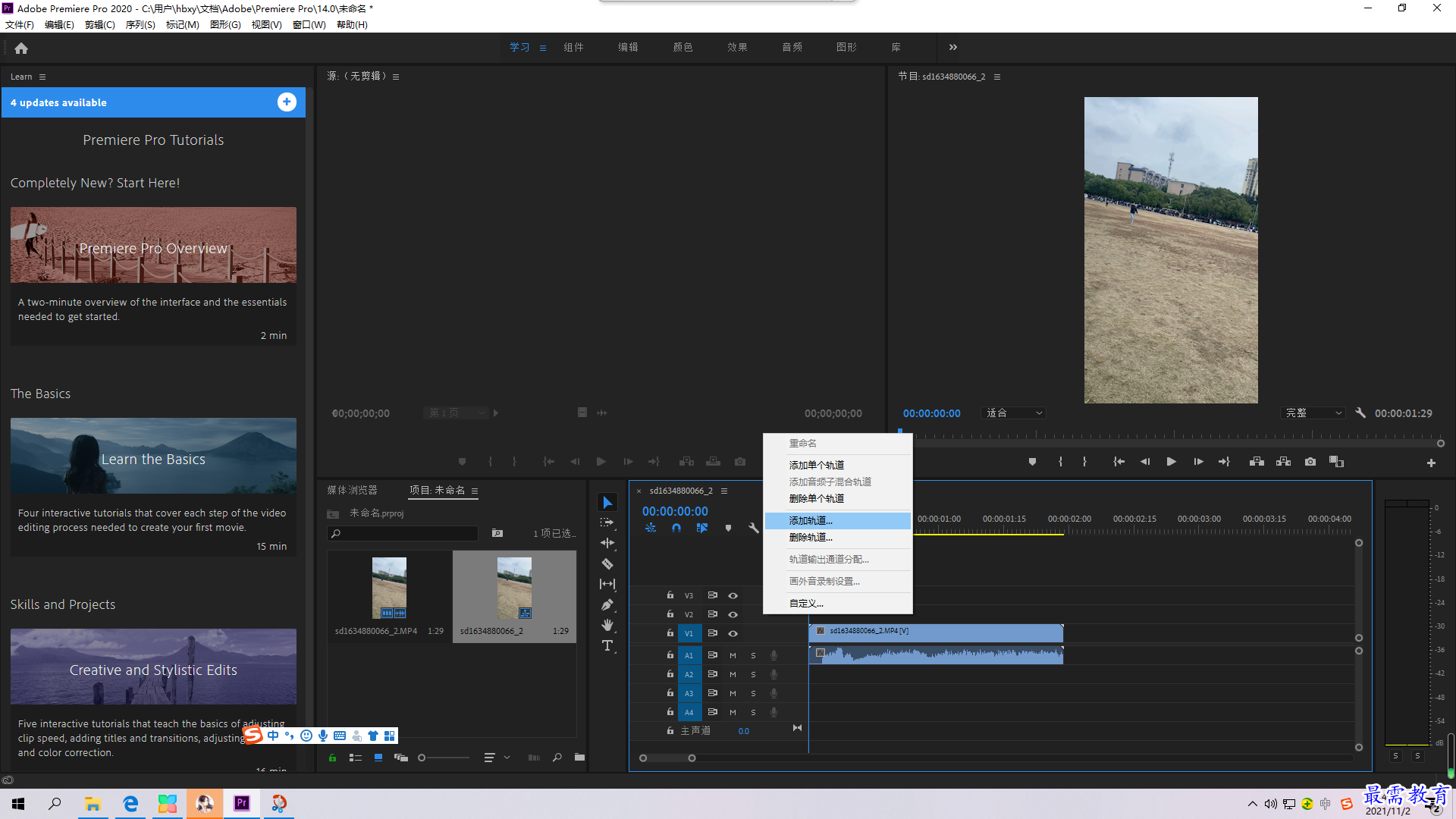Click timeline zoom scroll bar handle
This screenshot has height=819, width=1456.
(692, 758)
